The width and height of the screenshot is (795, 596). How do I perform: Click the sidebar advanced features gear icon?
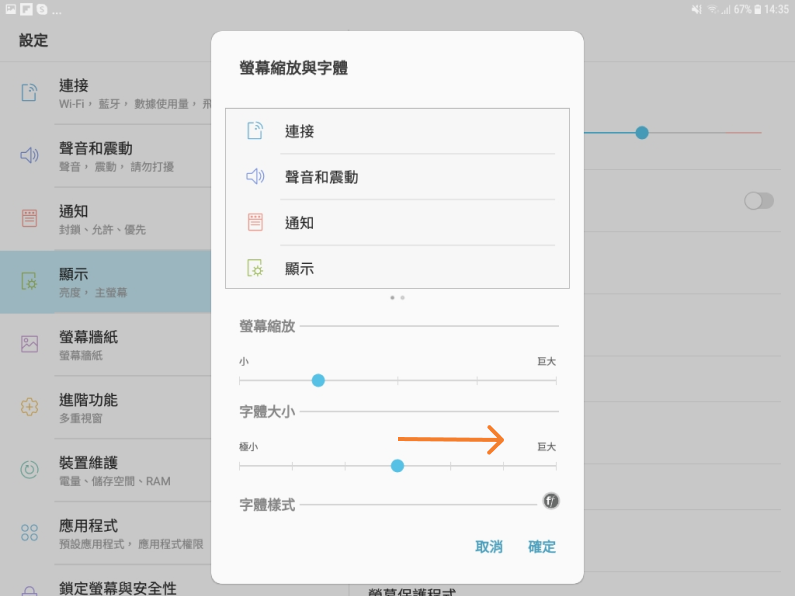pos(29,406)
